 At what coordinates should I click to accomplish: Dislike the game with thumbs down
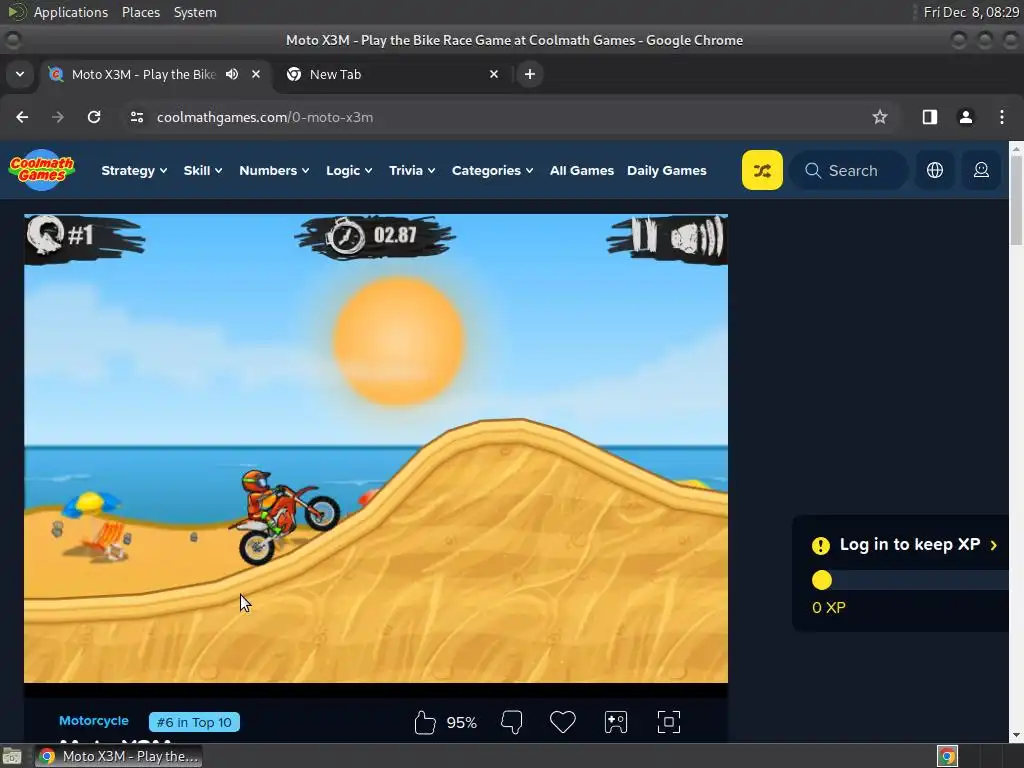coord(511,722)
